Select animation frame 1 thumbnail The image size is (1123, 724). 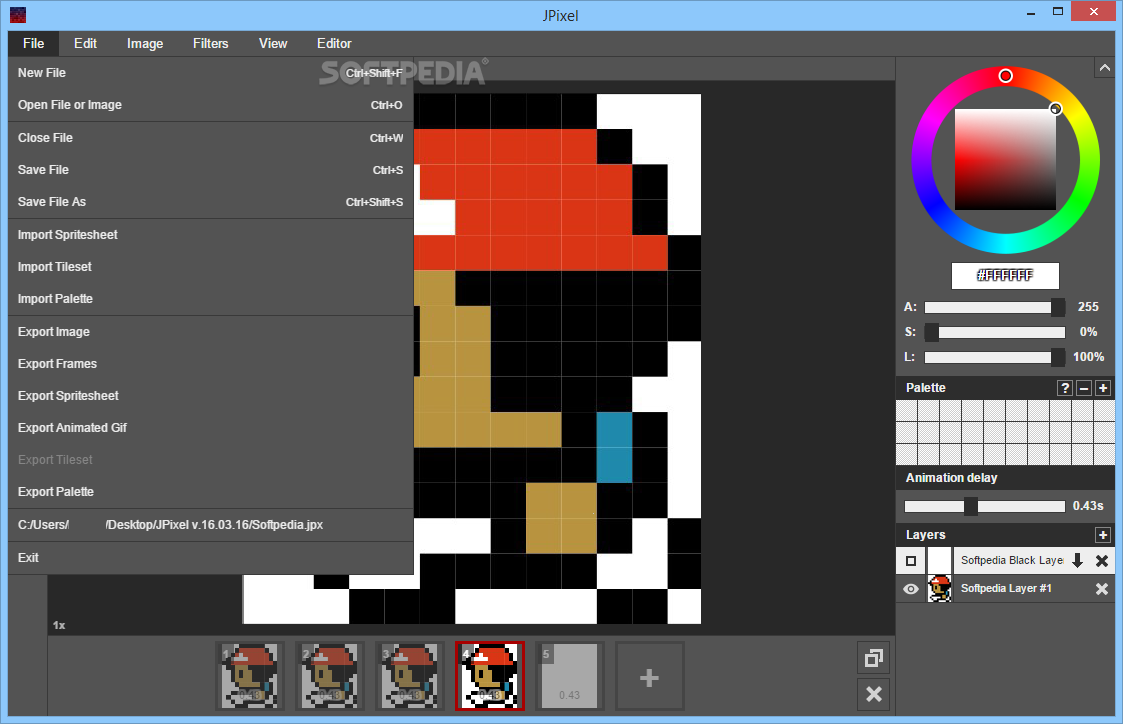tap(249, 676)
